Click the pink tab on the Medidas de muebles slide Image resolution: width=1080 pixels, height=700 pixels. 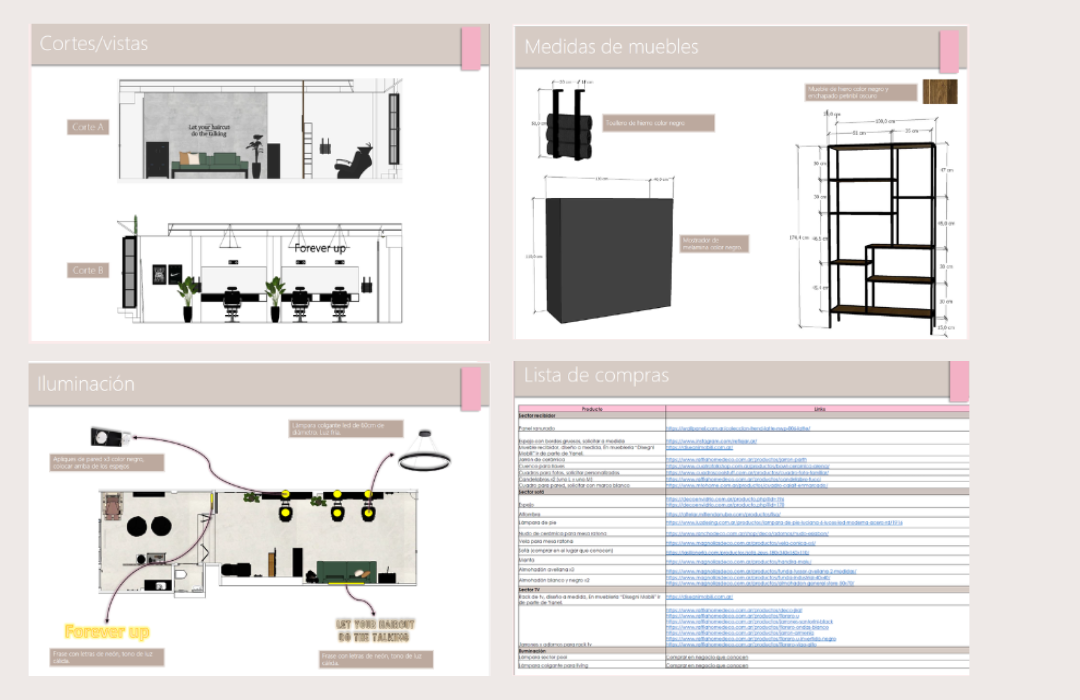pyautogui.click(x=948, y=52)
